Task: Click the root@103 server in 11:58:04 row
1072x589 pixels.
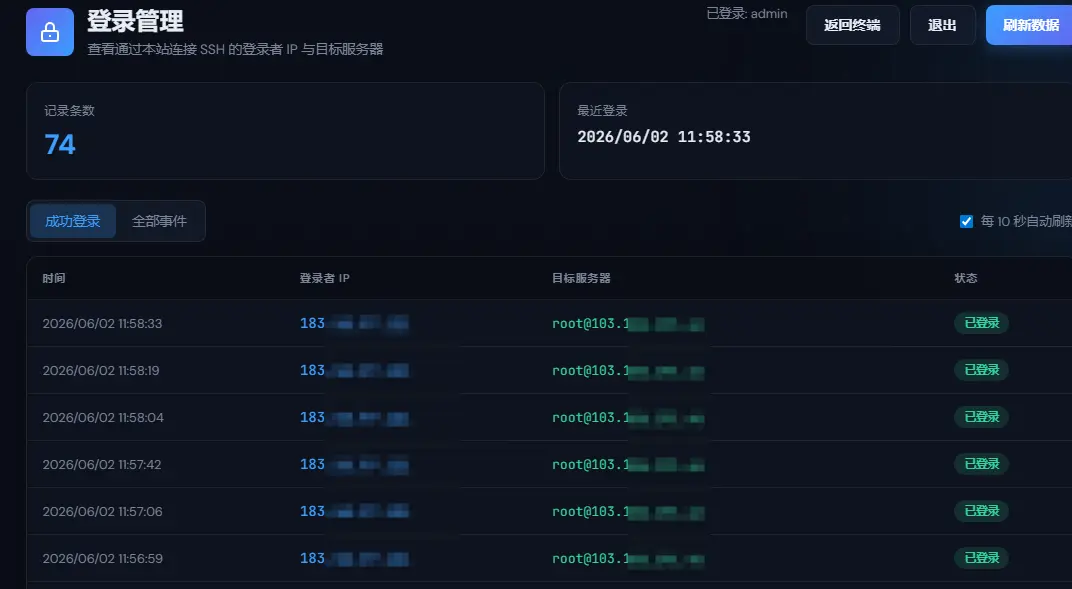Action: click(x=628, y=418)
